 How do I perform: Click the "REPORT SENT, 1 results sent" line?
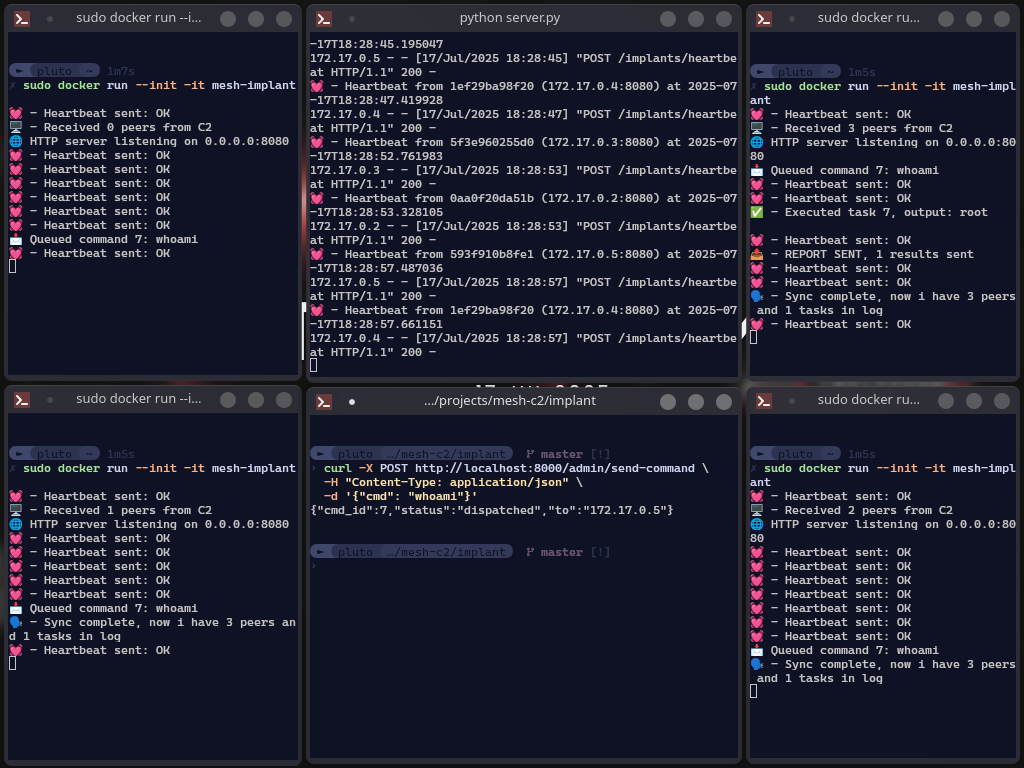coord(862,254)
